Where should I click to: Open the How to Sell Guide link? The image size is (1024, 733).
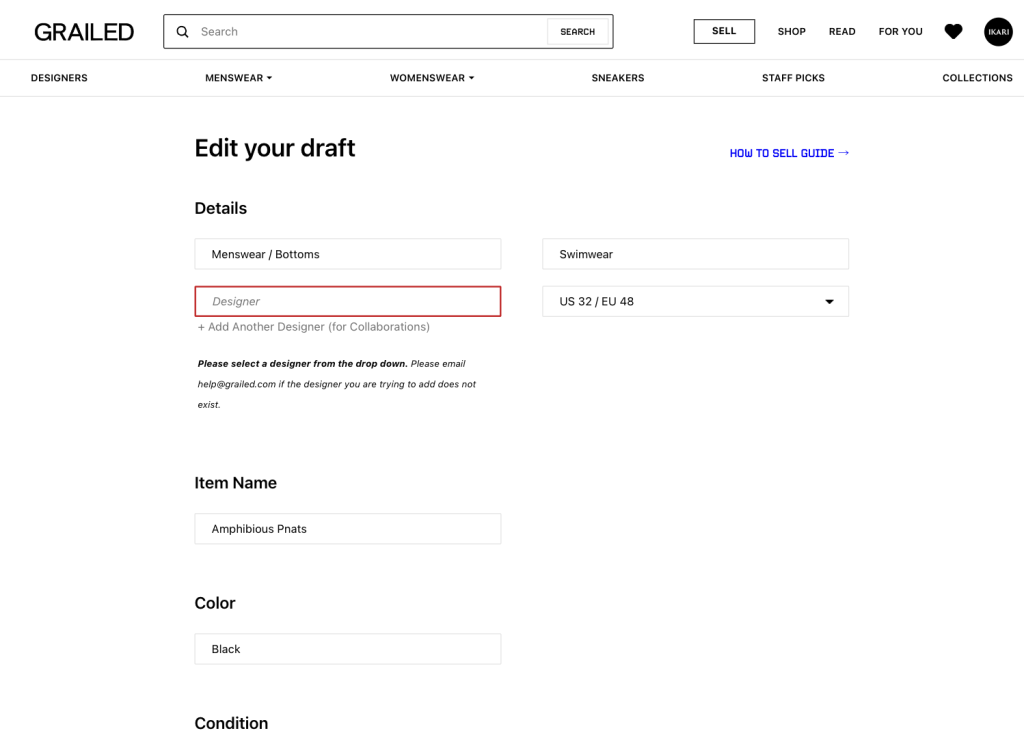coord(788,153)
